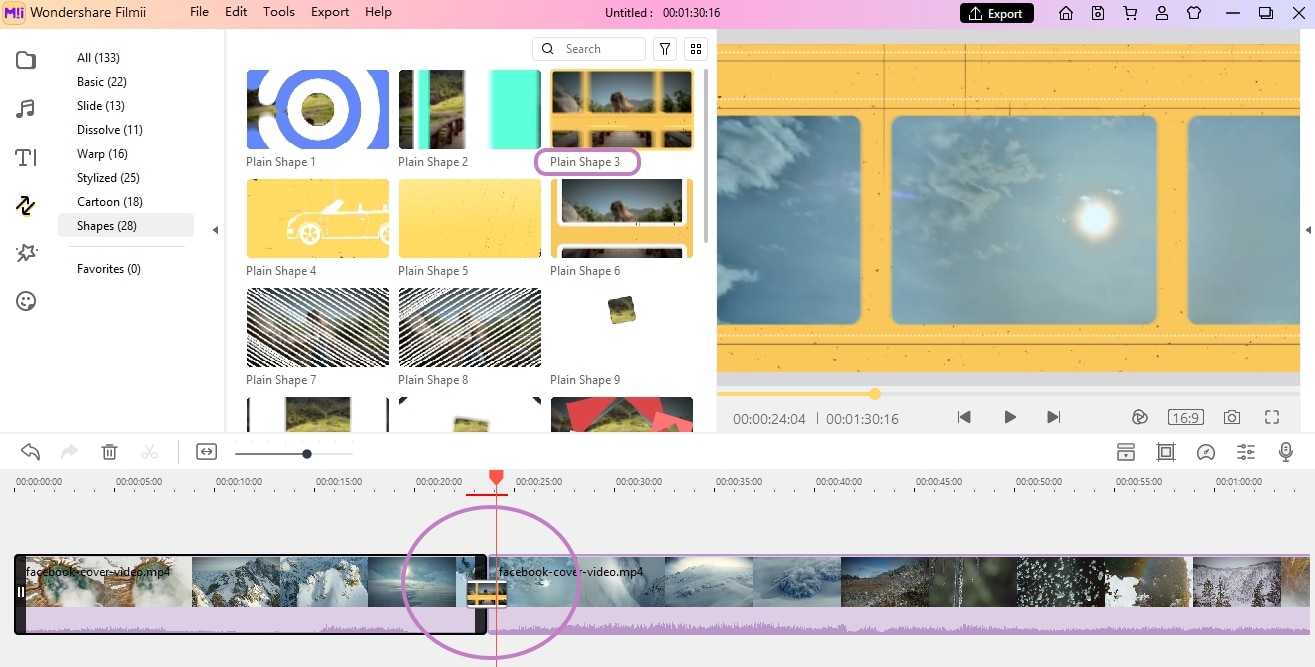This screenshot has height=667, width=1315.
Task: Click the crop tool icon
Action: 1166,452
